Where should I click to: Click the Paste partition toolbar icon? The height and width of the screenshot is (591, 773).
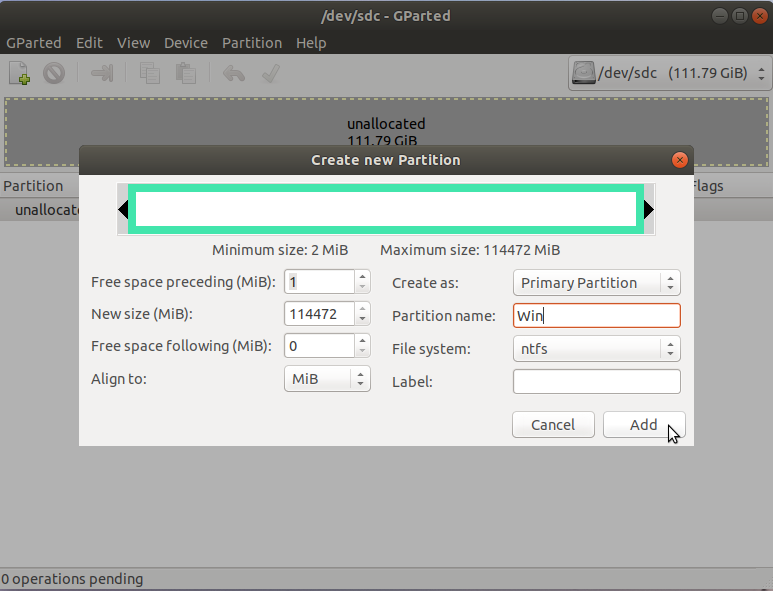point(185,73)
